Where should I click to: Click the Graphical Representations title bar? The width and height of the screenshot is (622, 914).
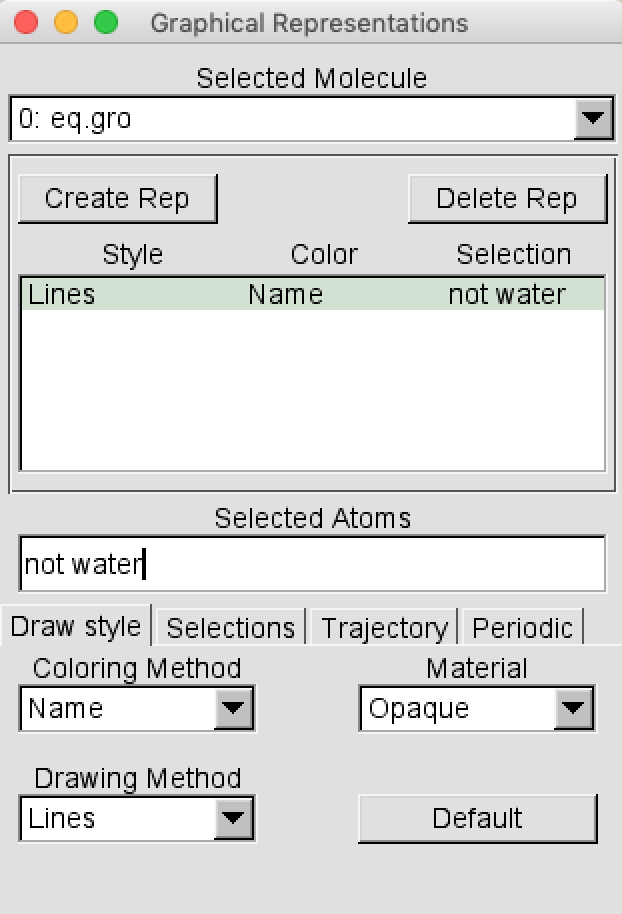(310, 22)
